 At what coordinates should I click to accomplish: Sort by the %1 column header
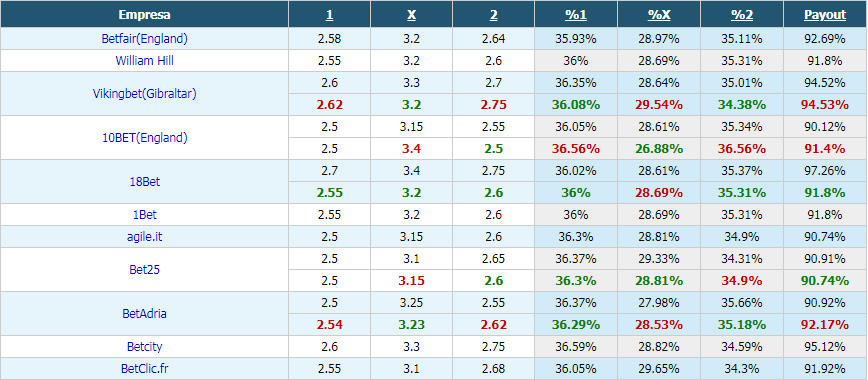pos(576,15)
